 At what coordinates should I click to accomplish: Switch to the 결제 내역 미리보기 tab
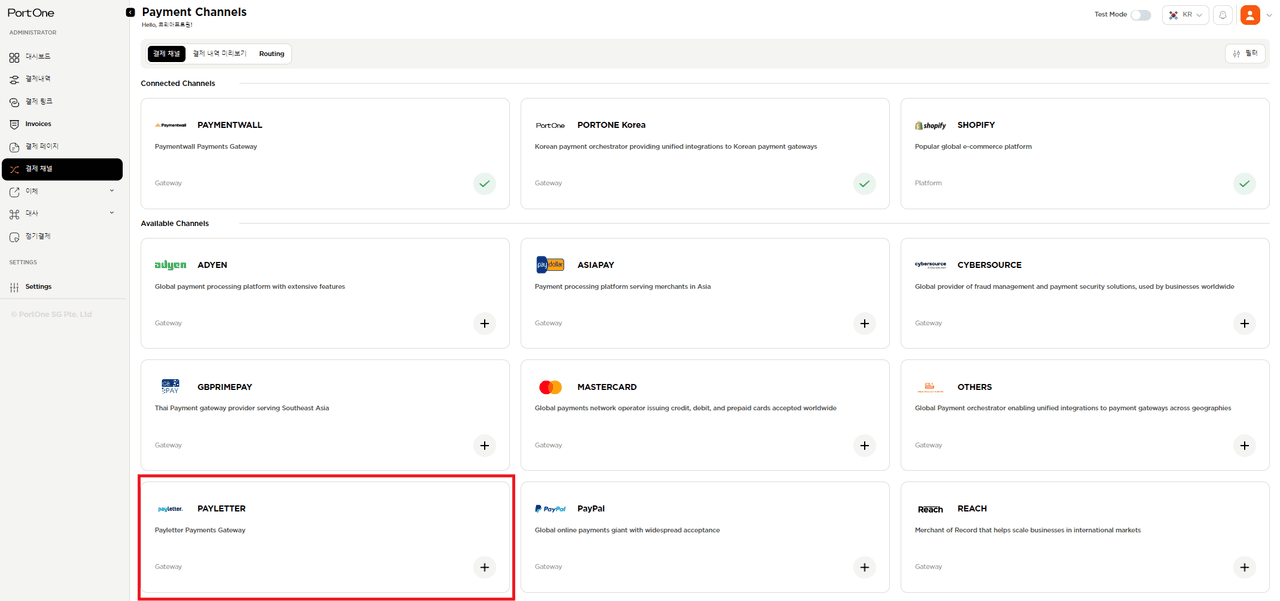click(x=219, y=54)
